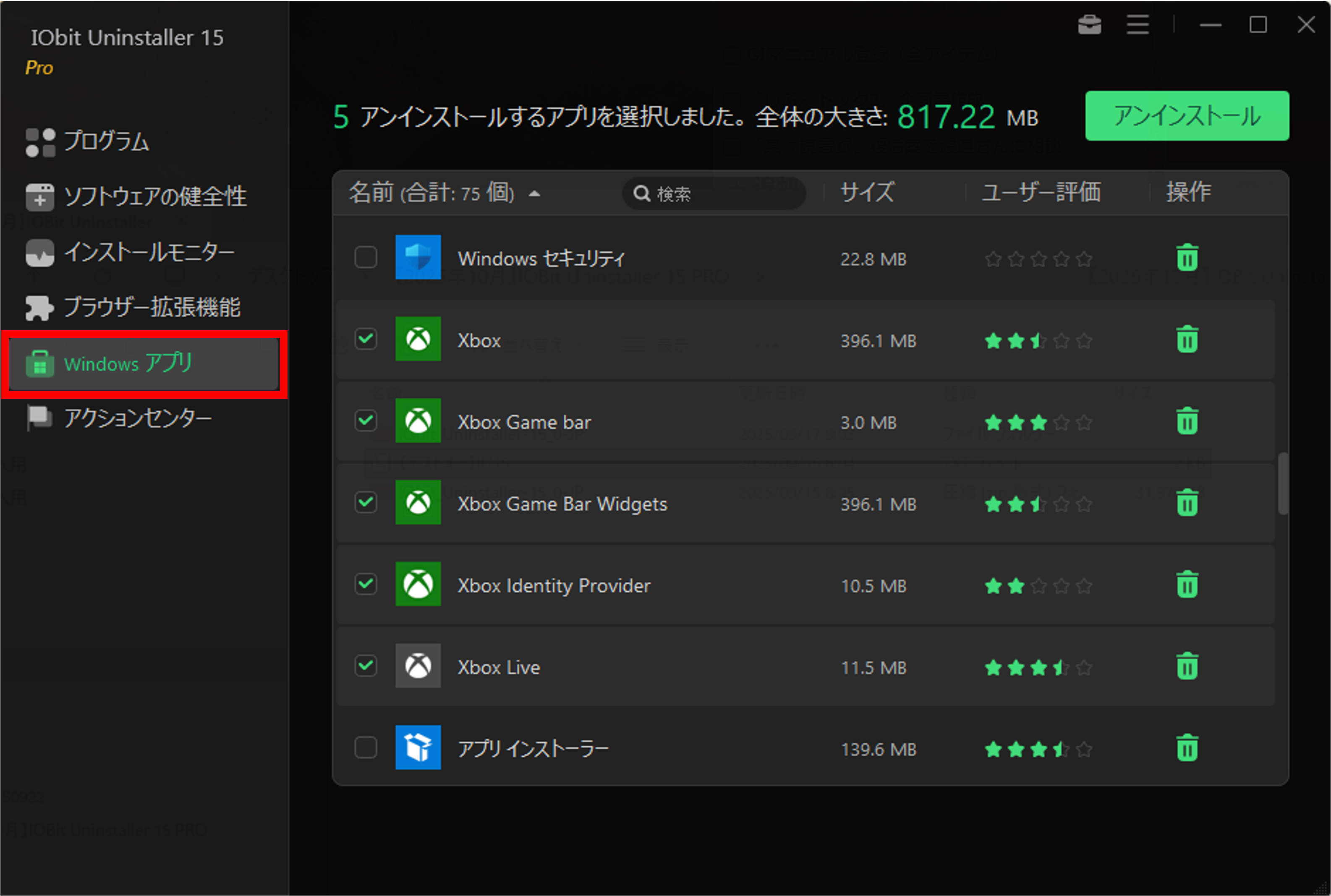Check アプリ インストーラー for removal

(x=366, y=747)
